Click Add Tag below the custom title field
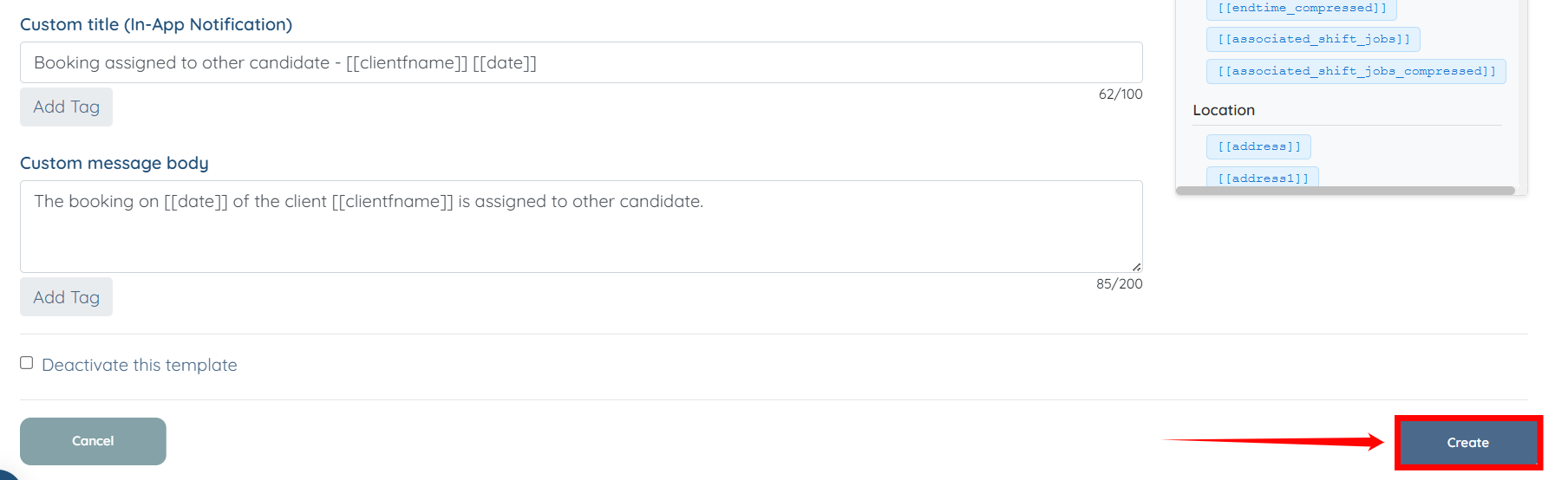Image resolution: width=1568 pixels, height=480 pixels. (66, 107)
